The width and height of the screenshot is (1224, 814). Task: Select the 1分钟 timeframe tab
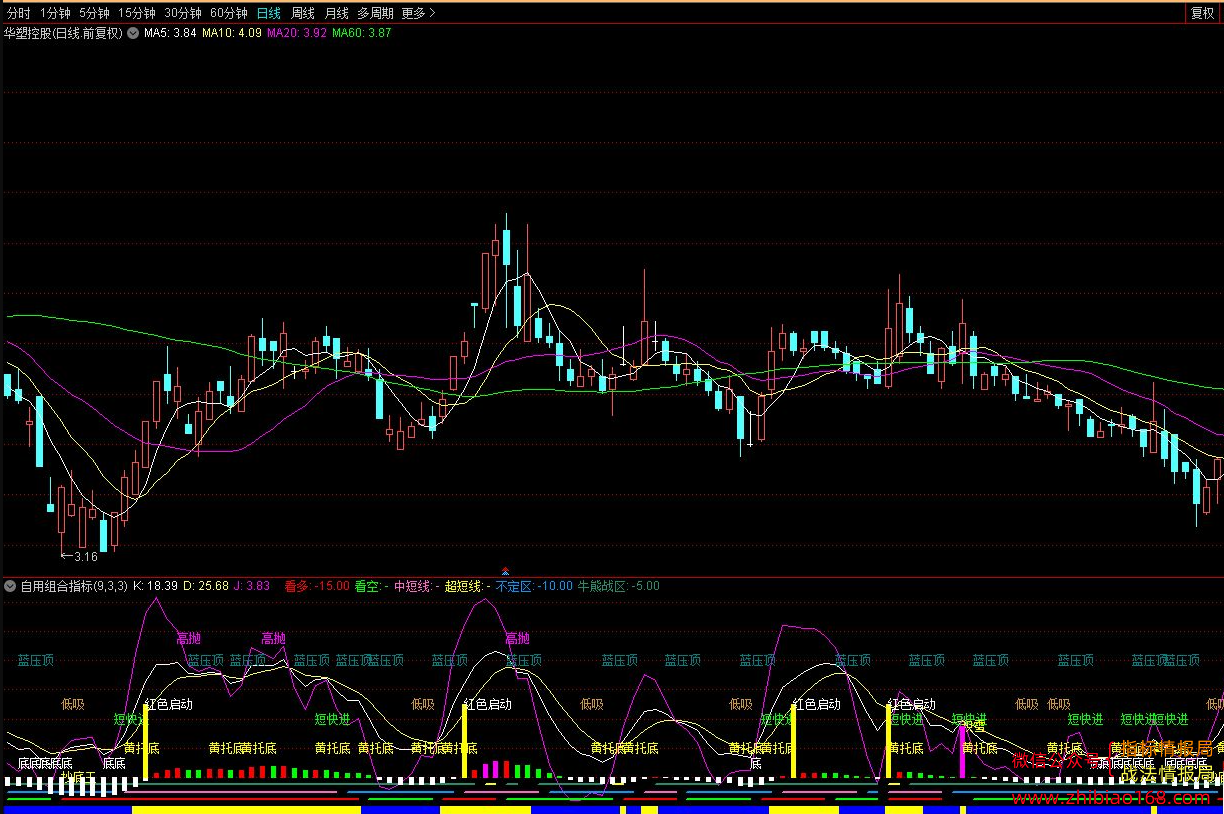(x=55, y=13)
